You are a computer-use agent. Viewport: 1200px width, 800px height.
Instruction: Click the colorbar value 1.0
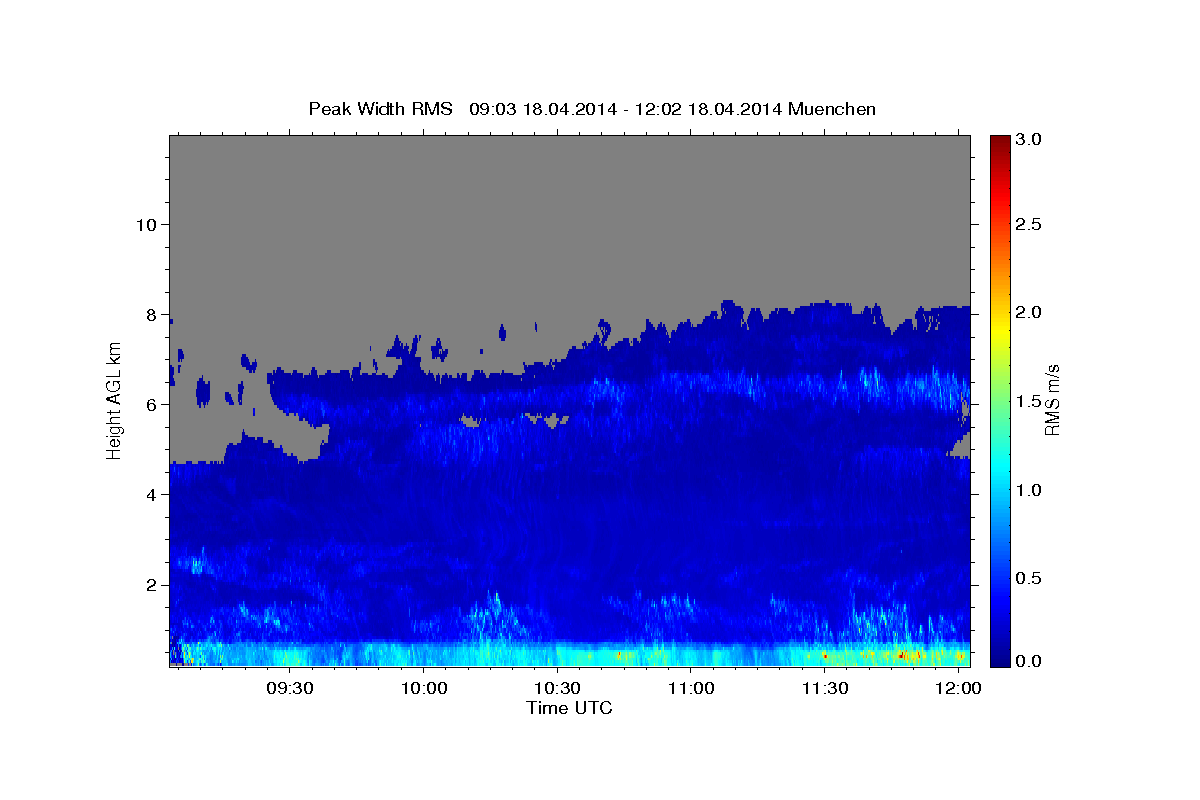tap(1029, 490)
